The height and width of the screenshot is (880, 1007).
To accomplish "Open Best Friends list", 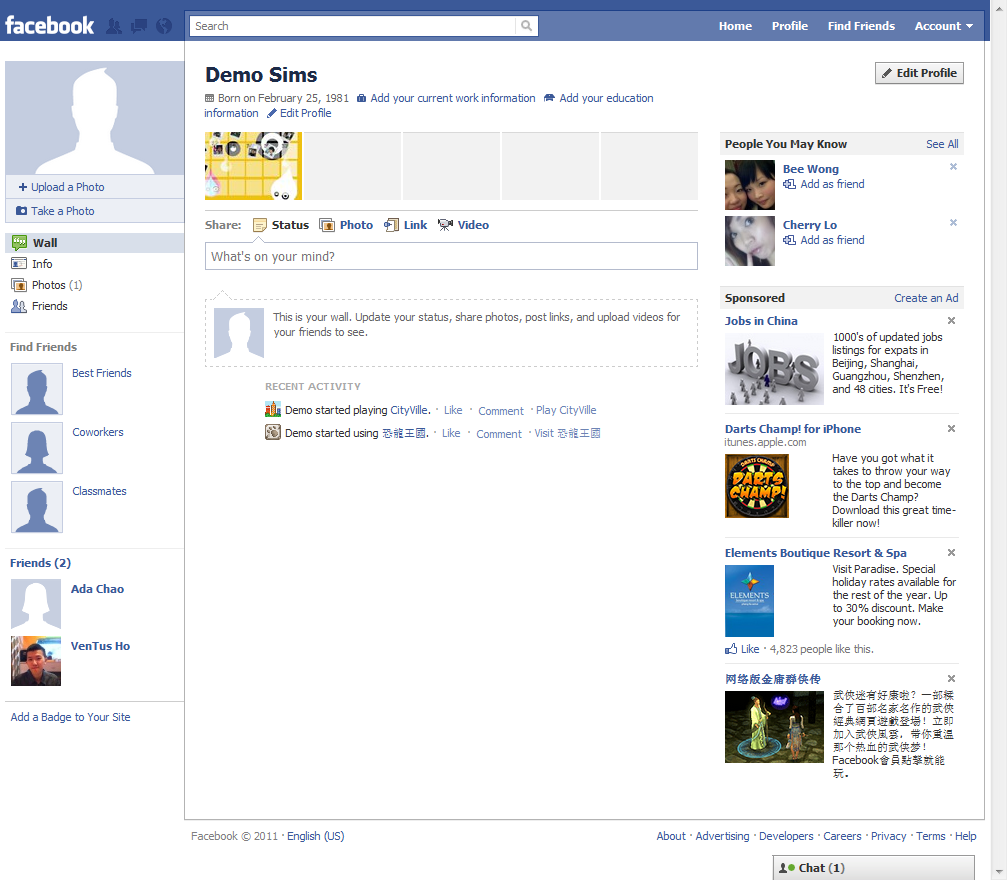I will coord(101,373).
